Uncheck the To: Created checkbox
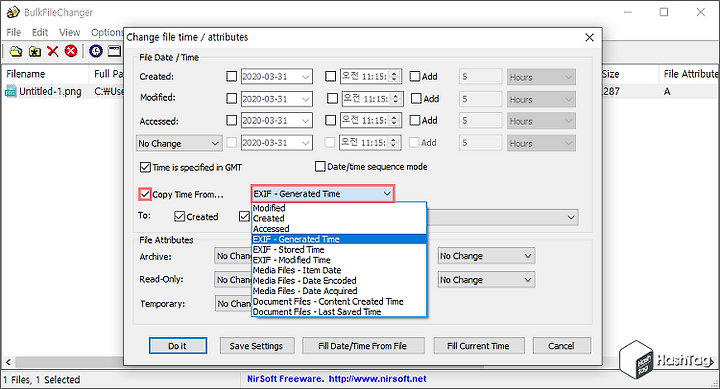 [180, 216]
